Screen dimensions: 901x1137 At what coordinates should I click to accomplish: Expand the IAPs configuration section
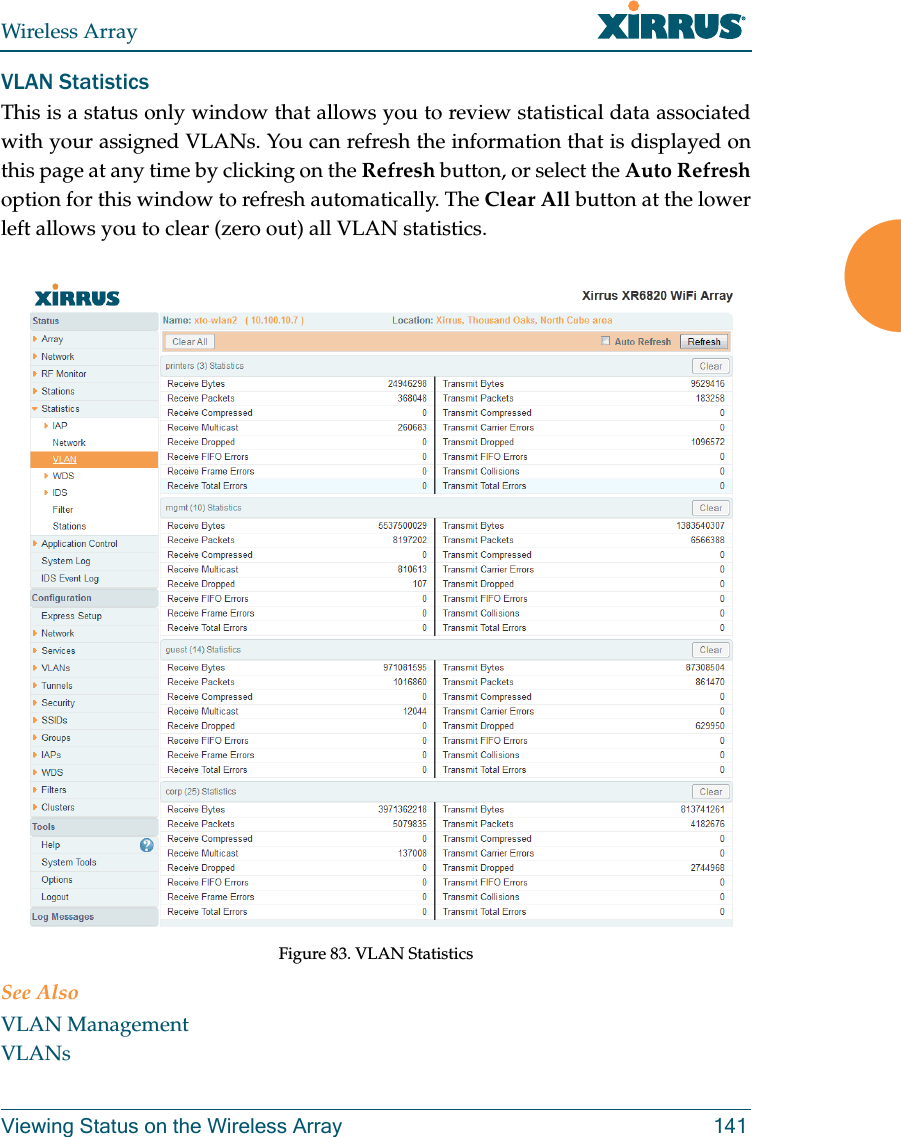(x=50, y=754)
